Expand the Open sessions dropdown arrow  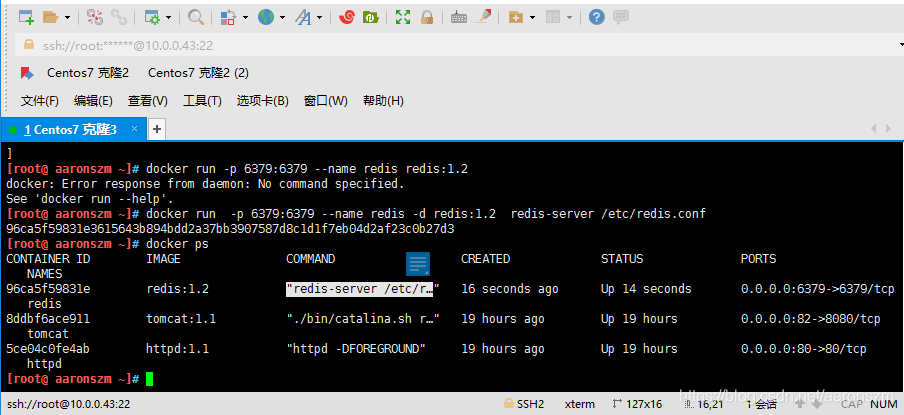(67, 18)
